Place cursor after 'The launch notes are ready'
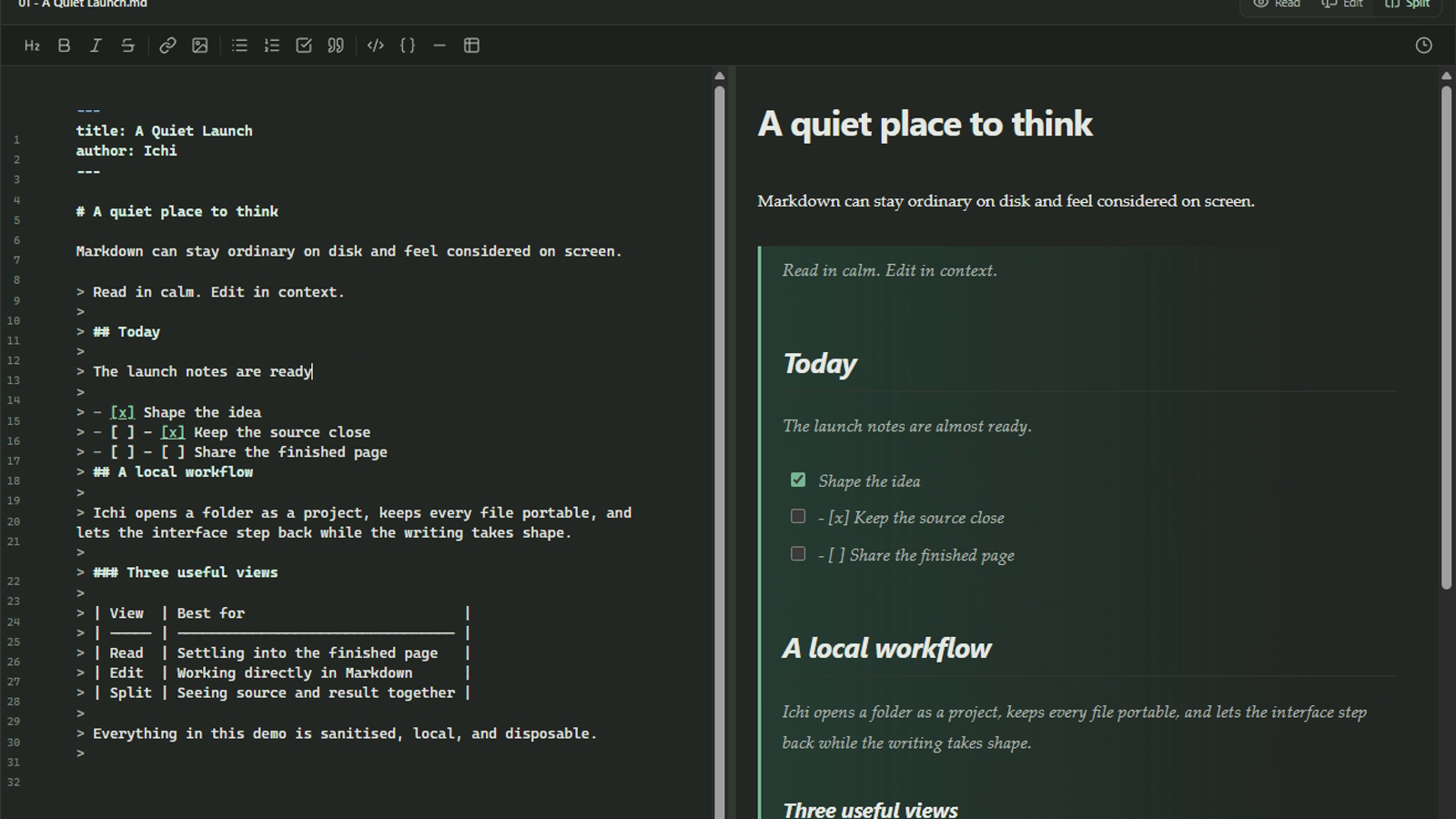 [312, 372]
